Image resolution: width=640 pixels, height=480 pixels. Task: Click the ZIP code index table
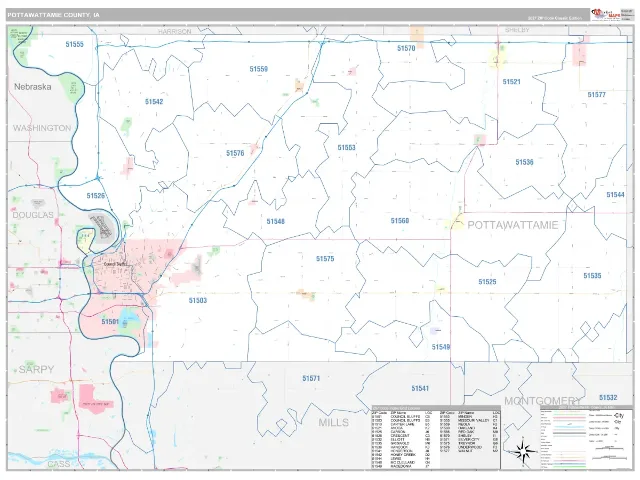[436, 437]
